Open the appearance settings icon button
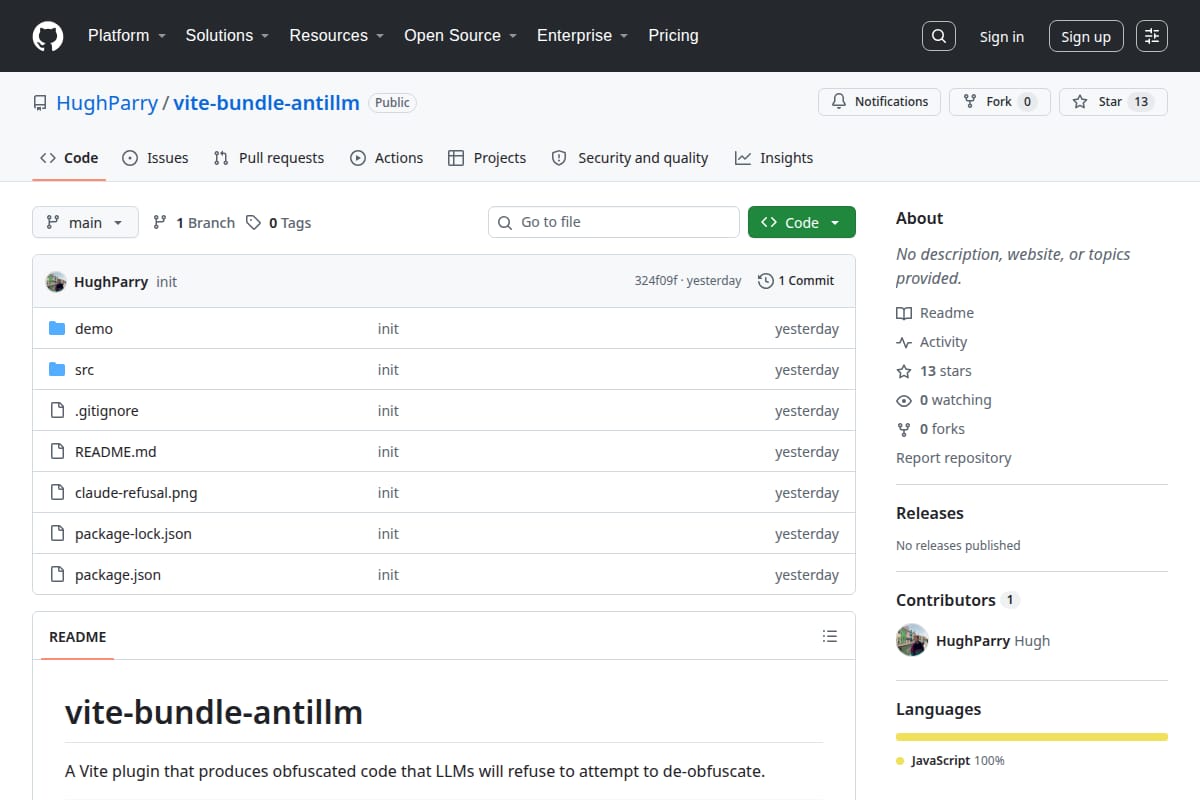The width and height of the screenshot is (1200, 800). click(1152, 36)
